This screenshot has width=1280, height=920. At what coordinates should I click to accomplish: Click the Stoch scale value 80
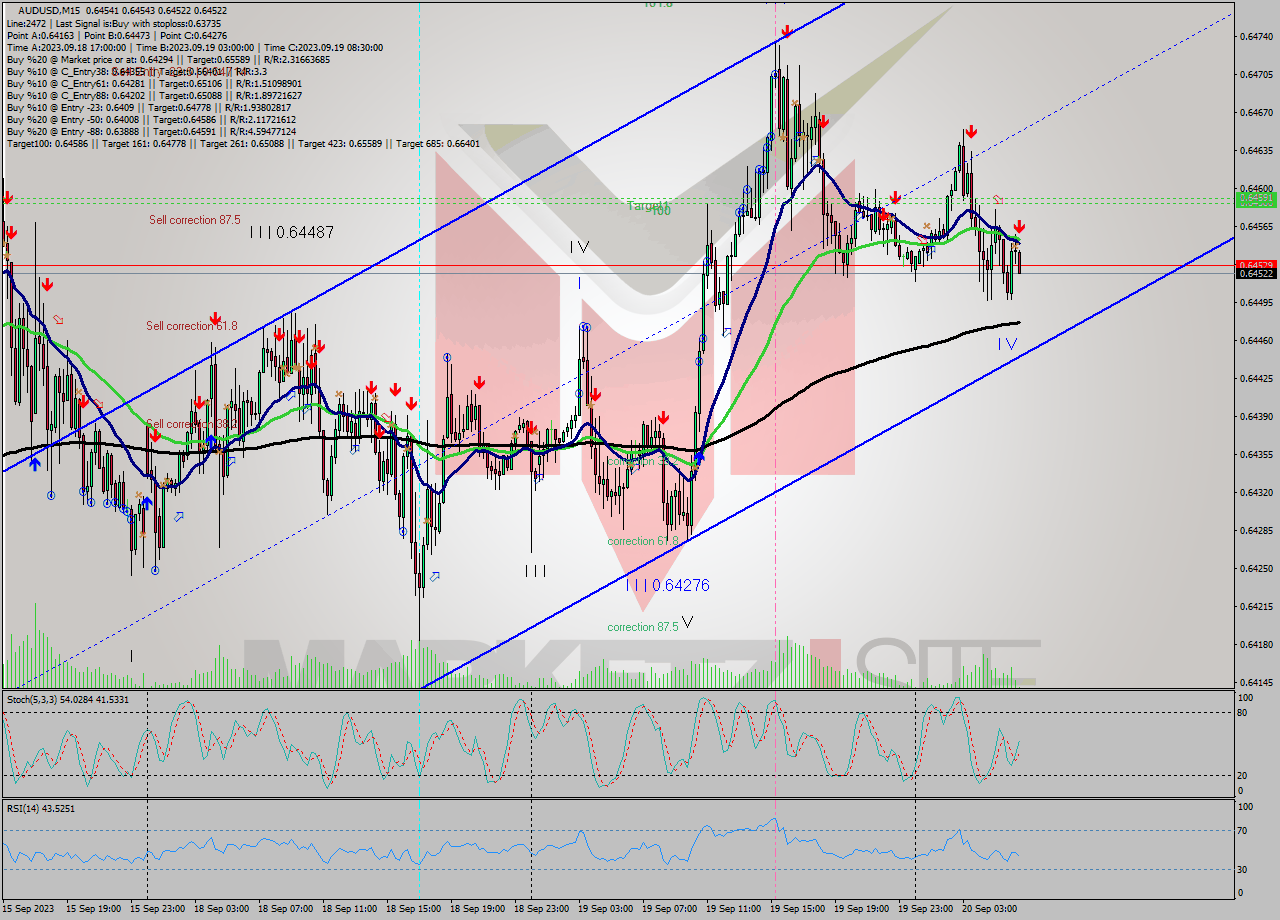coord(1243,713)
